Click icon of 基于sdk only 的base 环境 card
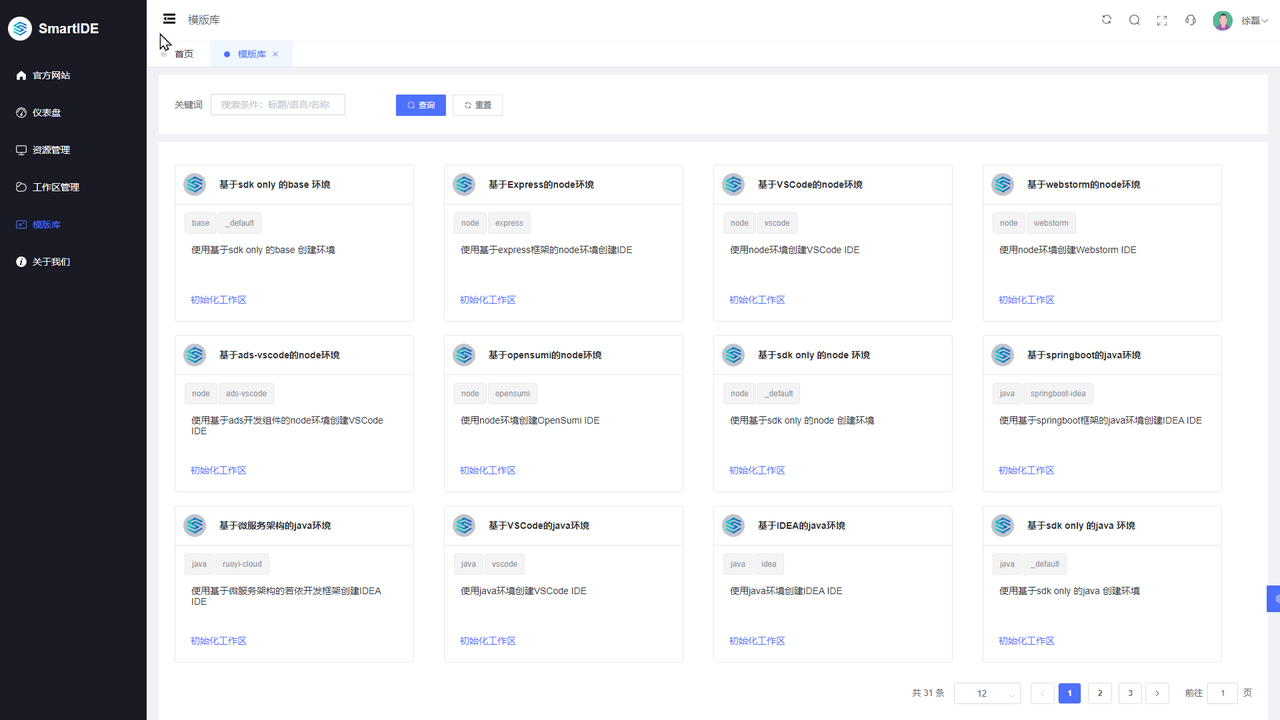Screen dimensions: 1280x720 [x=194, y=184]
